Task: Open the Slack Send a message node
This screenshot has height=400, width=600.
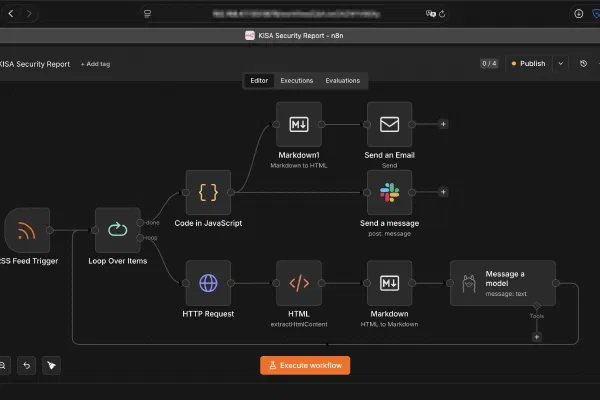Action: tap(390, 192)
